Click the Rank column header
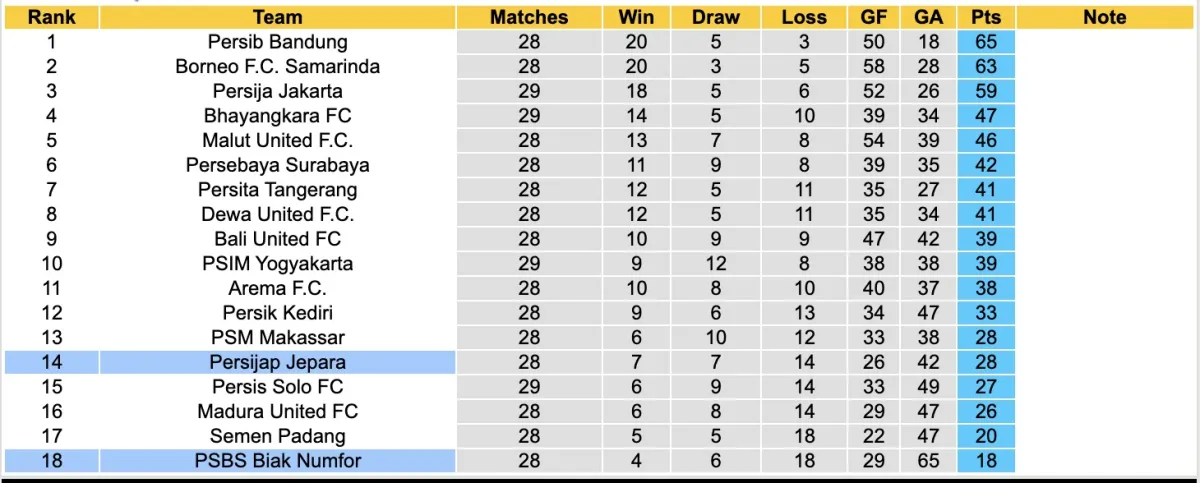This screenshot has width=1200, height=483. [50, 17]
